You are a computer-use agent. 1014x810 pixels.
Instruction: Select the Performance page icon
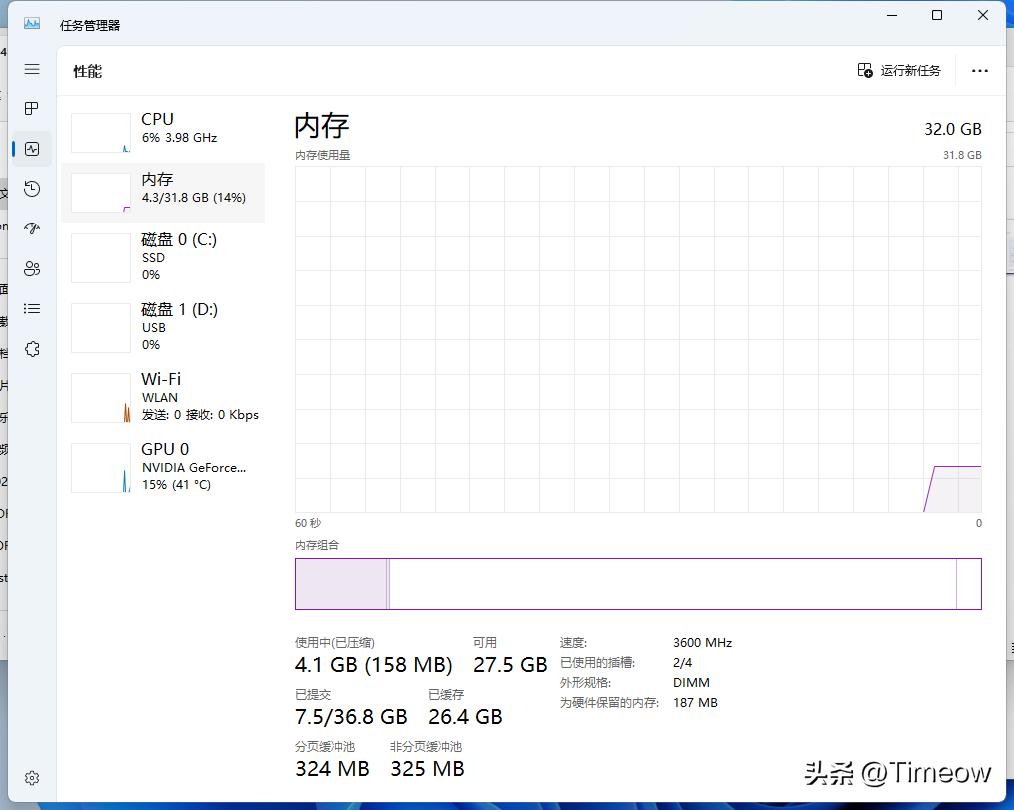(31, 148)
